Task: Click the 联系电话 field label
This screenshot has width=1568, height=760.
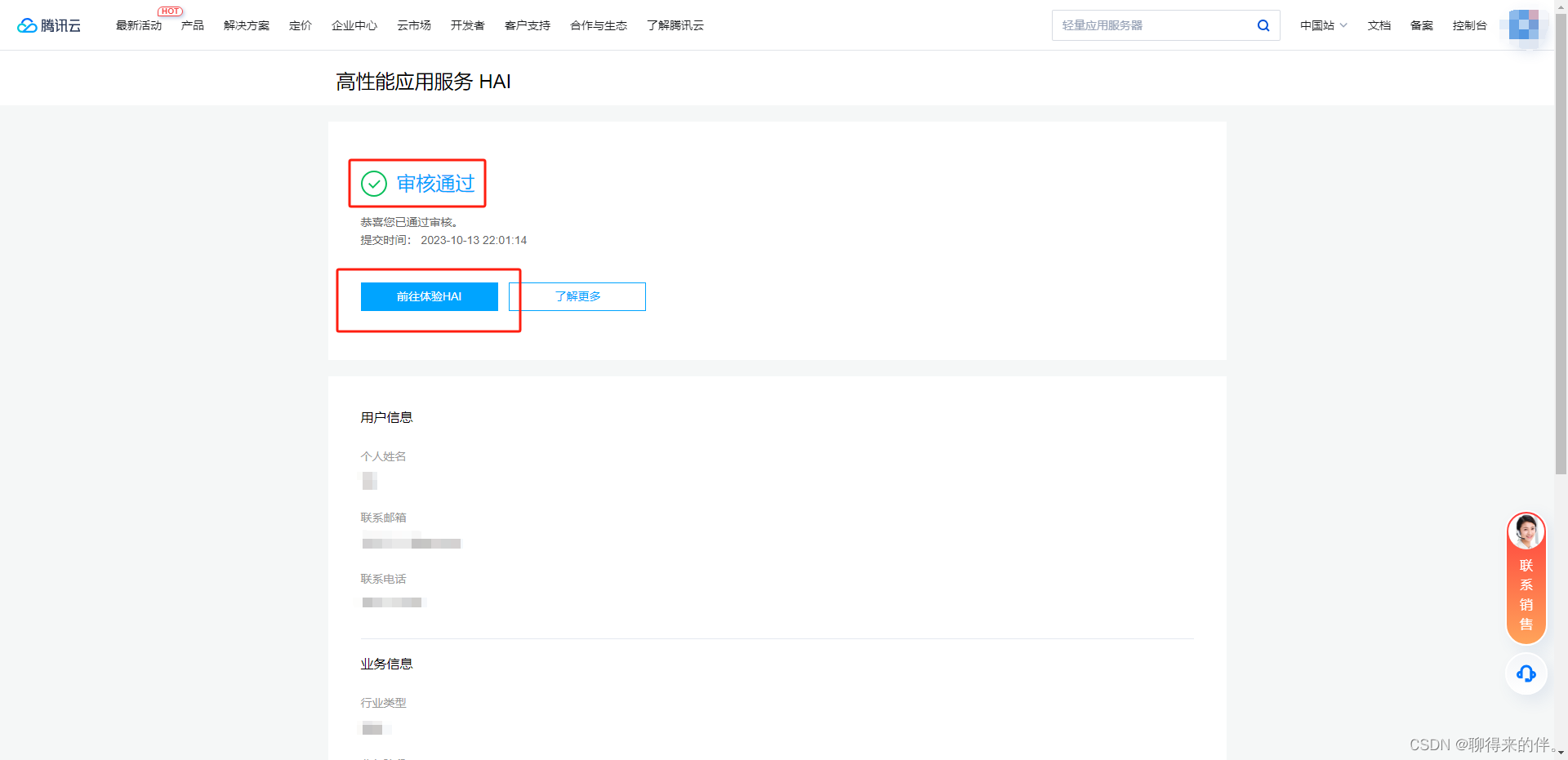Action: click(384, 579)
